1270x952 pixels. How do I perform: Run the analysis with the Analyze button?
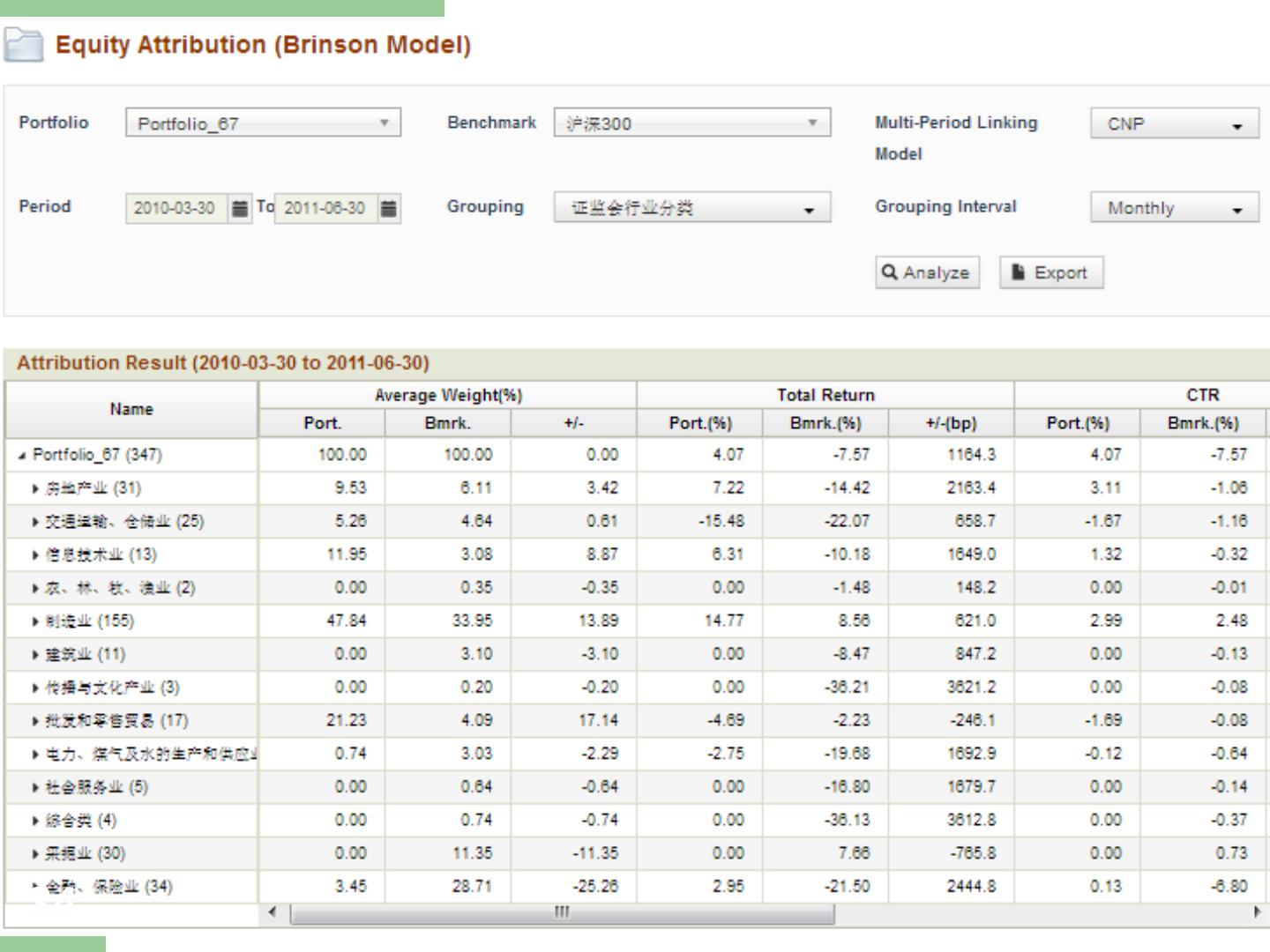927,272
